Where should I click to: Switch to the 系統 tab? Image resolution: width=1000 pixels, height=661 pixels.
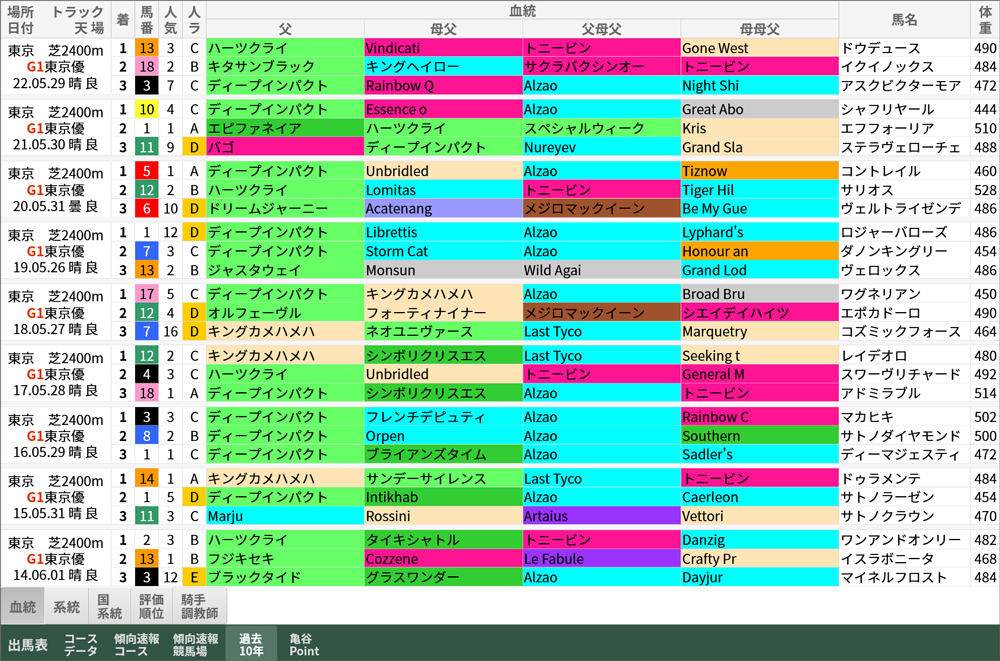67,606
